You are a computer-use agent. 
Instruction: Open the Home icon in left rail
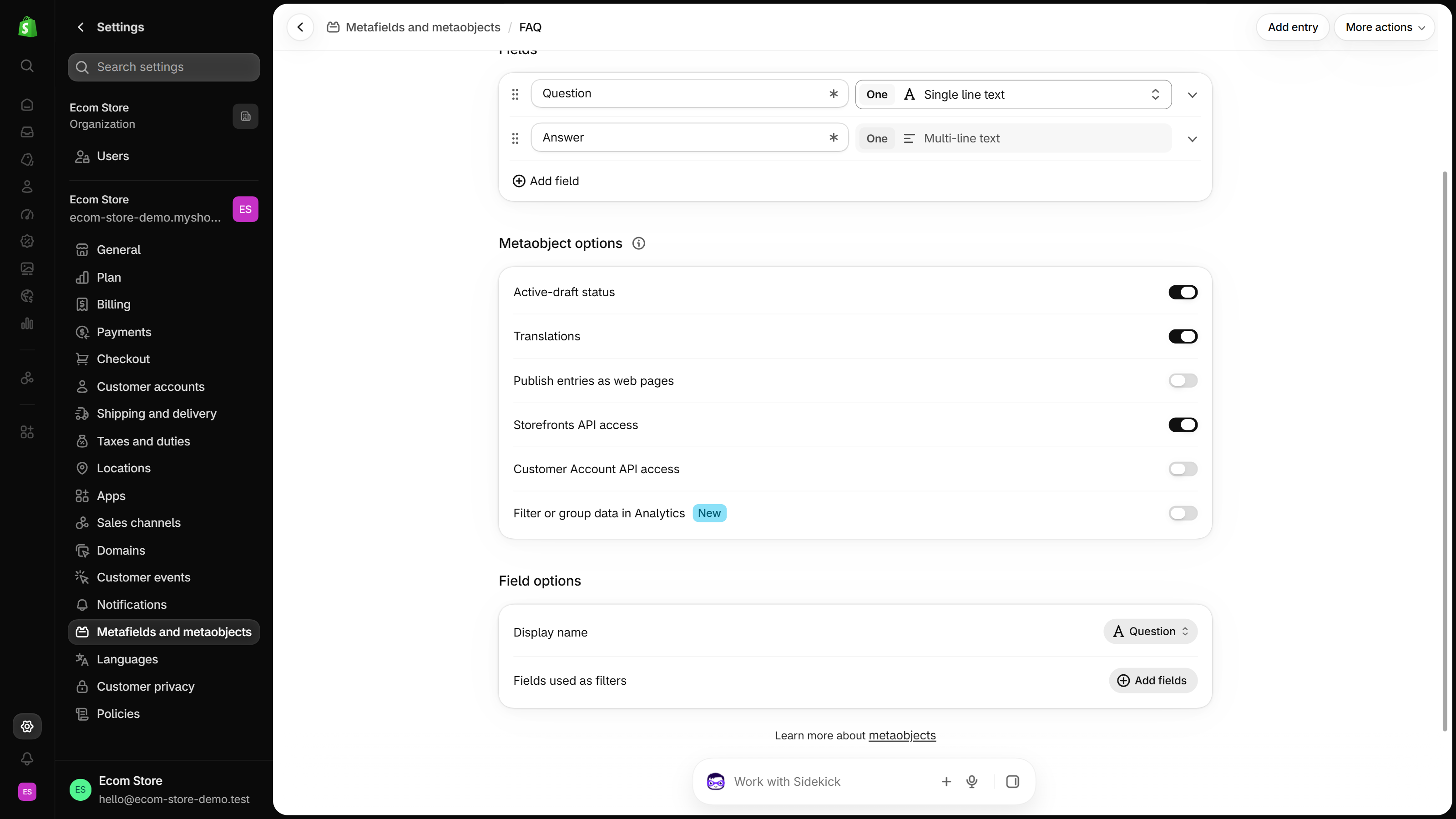pos(27,105)
